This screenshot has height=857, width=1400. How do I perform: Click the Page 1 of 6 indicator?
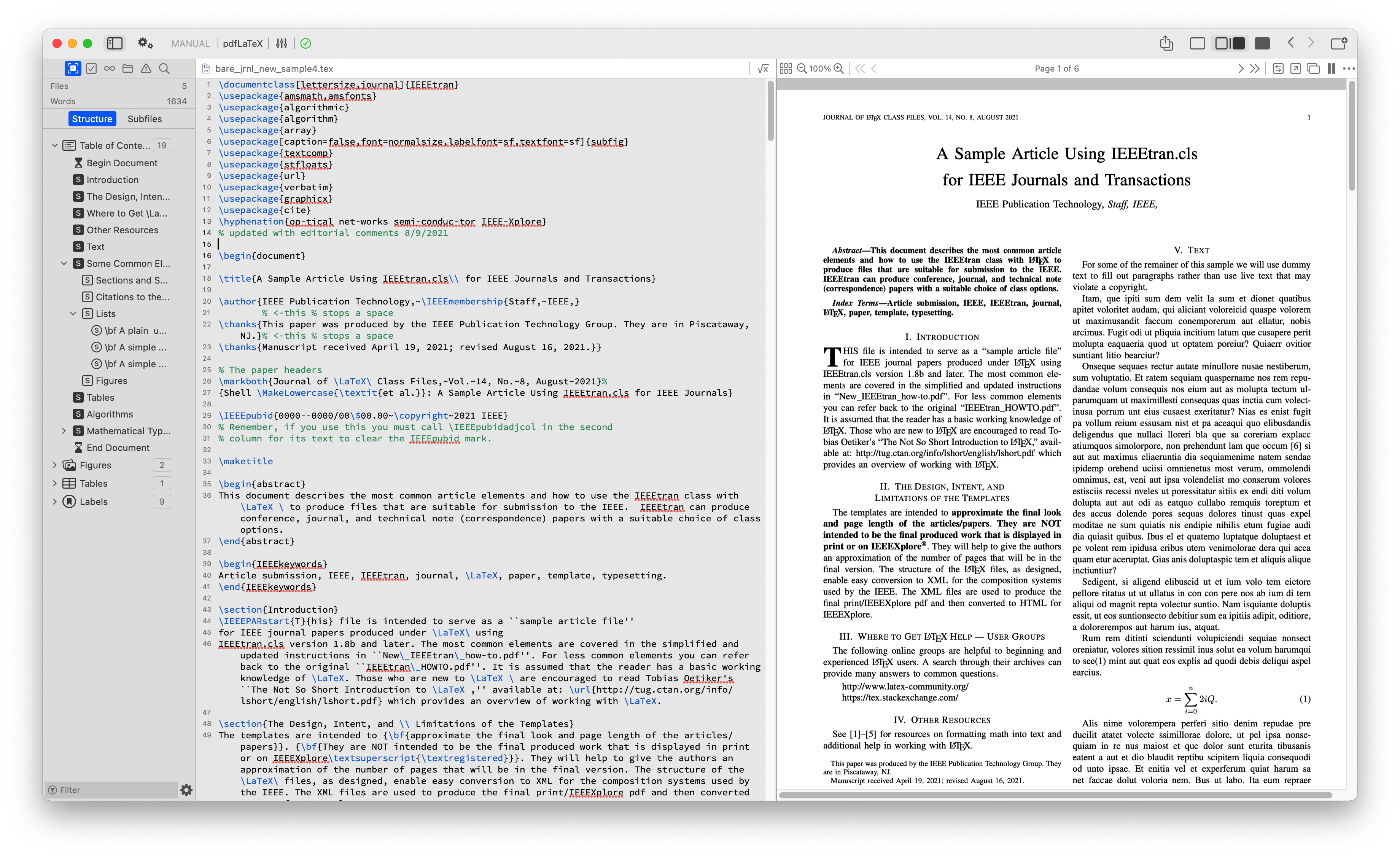coord(1056,68)
